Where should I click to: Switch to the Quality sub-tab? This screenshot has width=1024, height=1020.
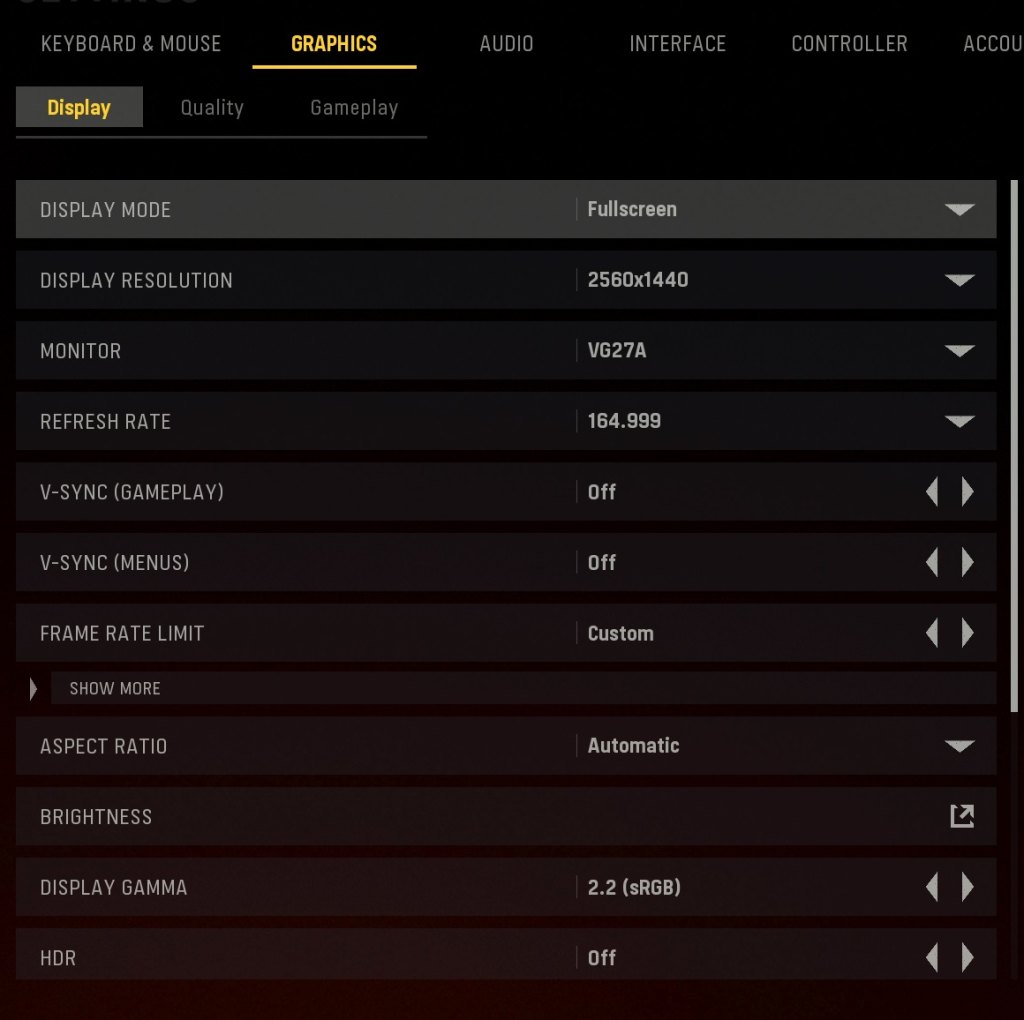pyautogui.click(x=212, y=108)
